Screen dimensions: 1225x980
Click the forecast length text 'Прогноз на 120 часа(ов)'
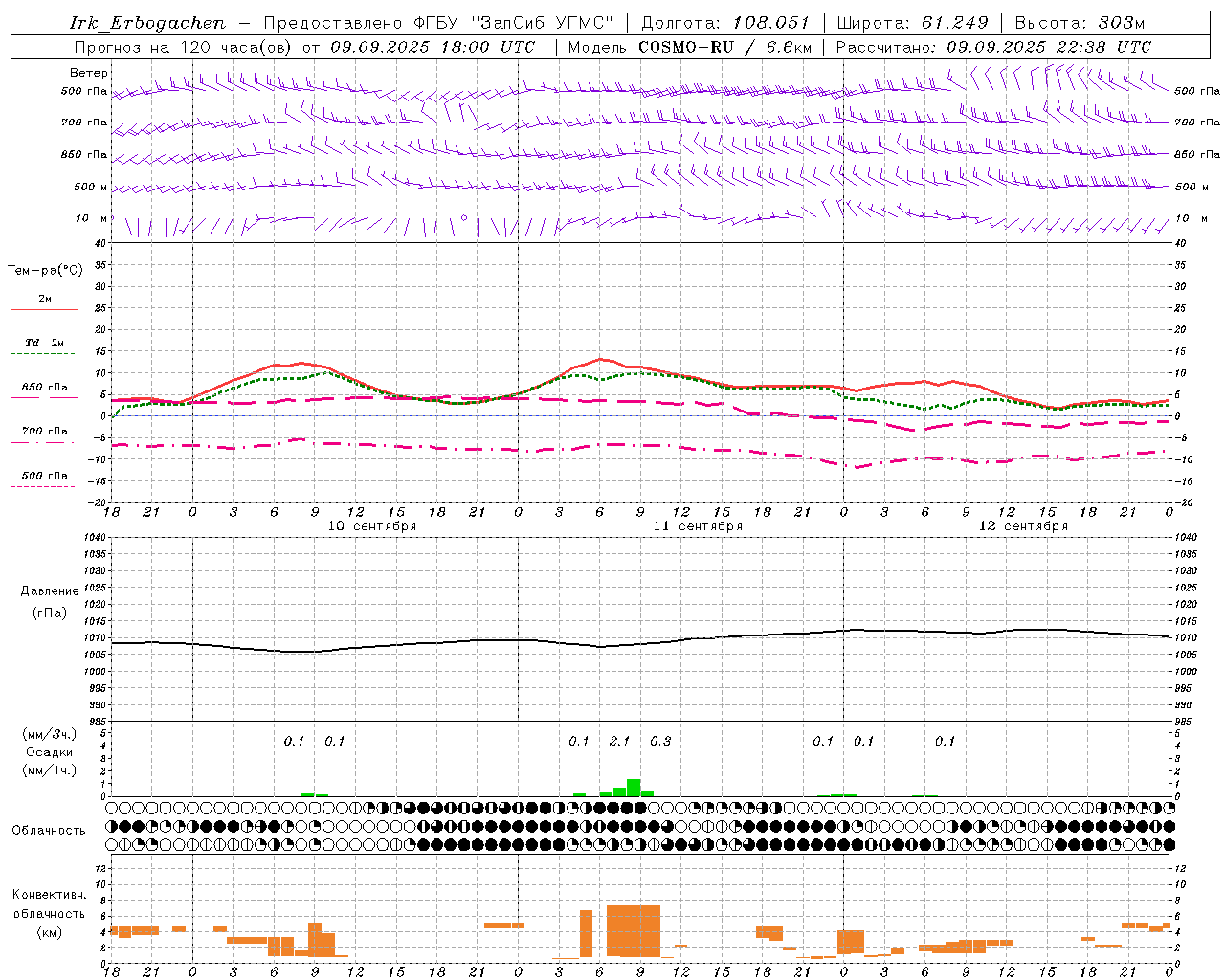(x=184, y=47)
